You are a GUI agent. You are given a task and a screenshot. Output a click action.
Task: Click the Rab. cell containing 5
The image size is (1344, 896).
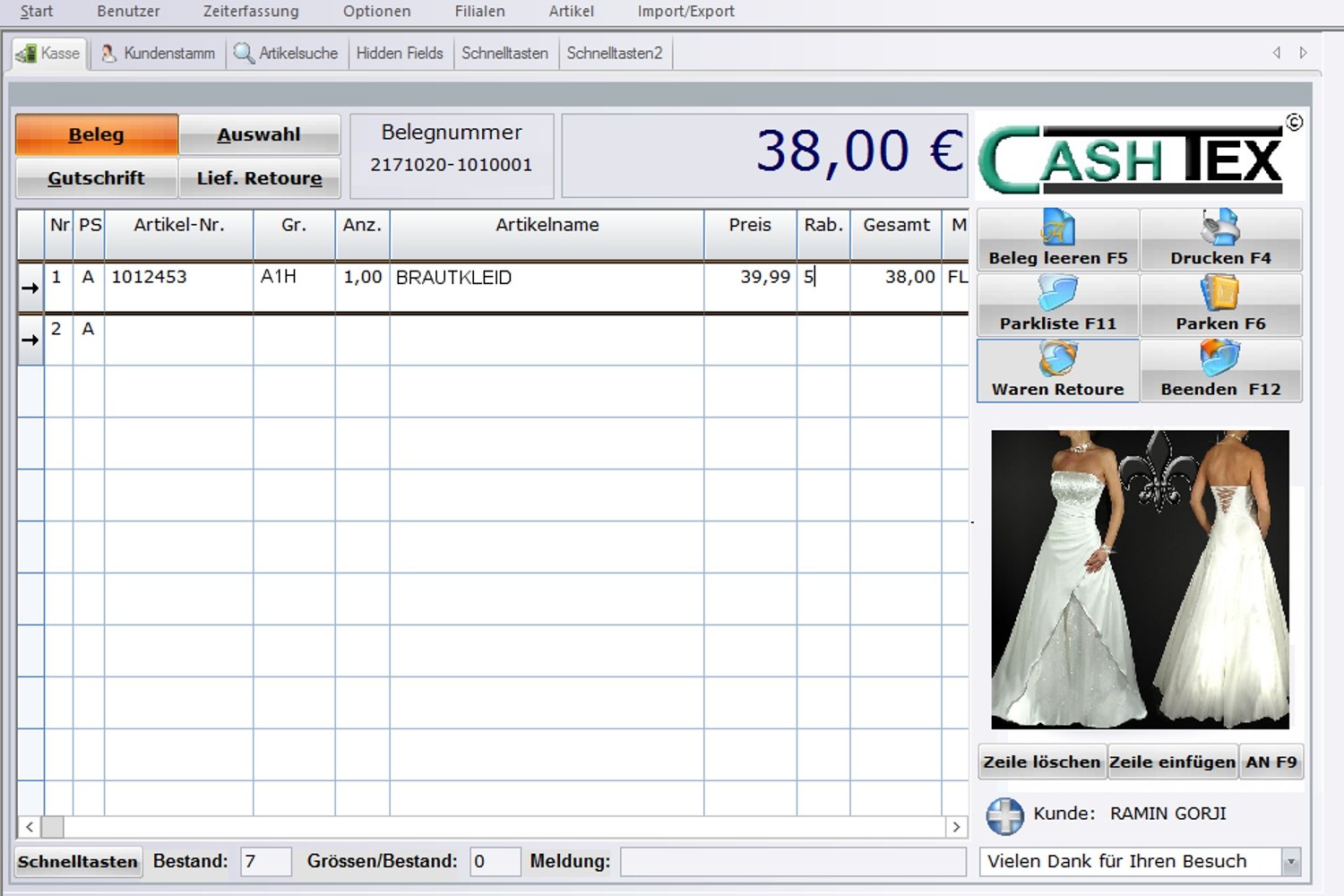pos(823,287)
